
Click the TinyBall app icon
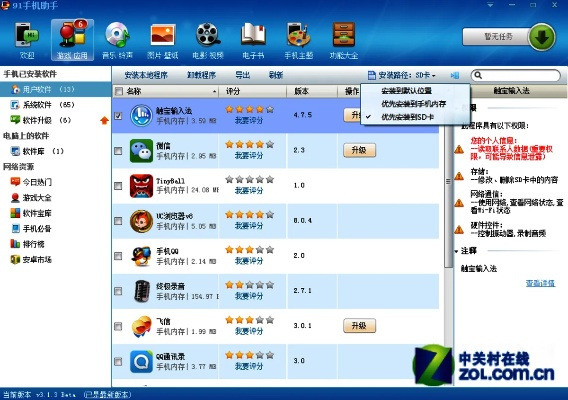point(141,186)
